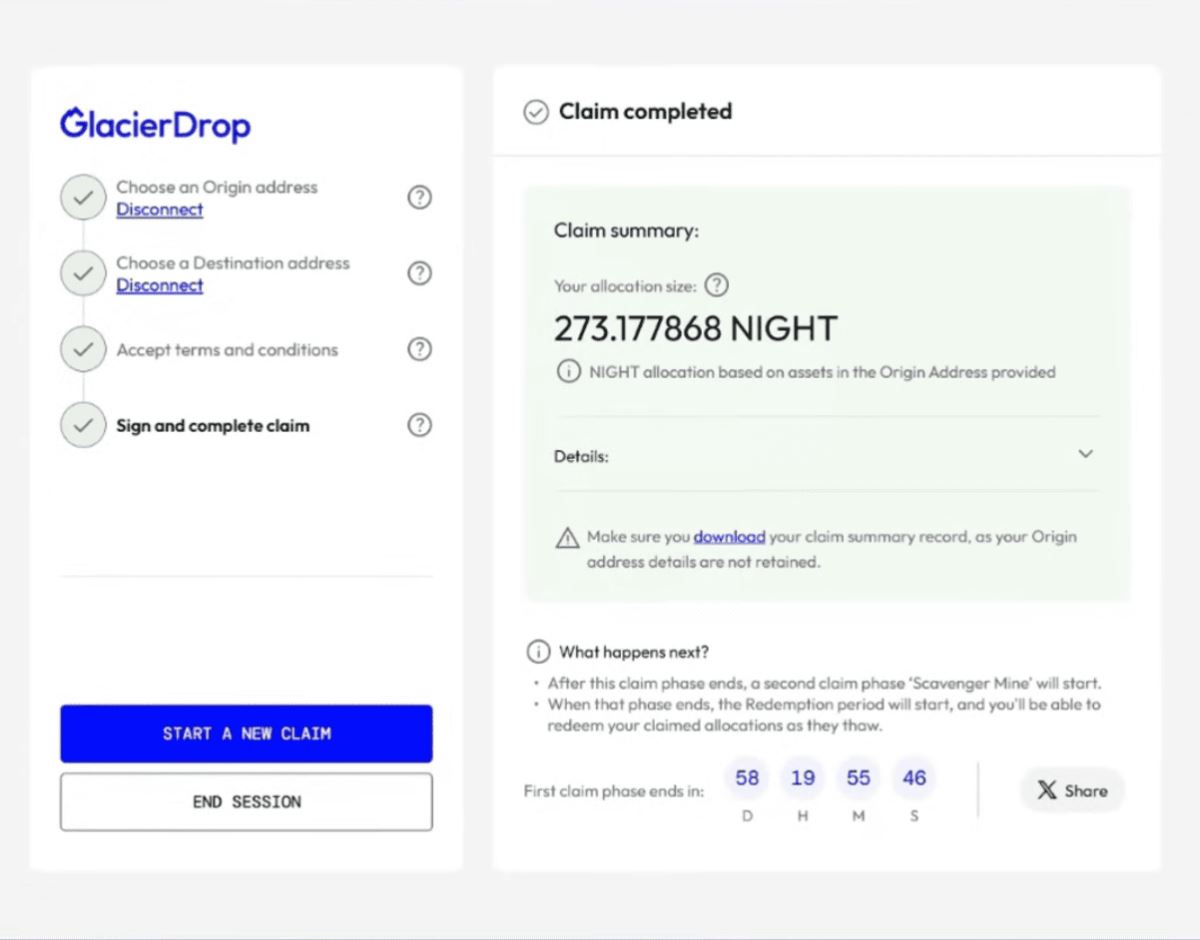Click the help icon beside Choose a Destination address

(x=420, y=273)
